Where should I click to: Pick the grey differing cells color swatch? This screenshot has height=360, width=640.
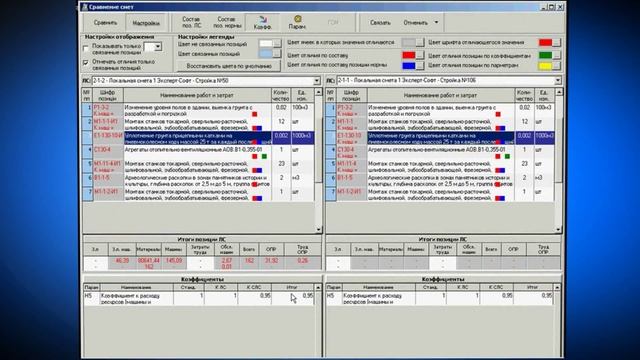pyautogui.click(x=409, y=42)
